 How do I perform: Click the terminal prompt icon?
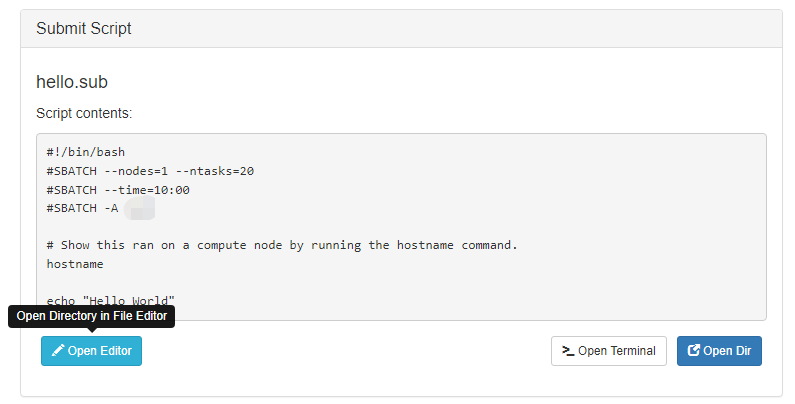click(x=568, y=350)
